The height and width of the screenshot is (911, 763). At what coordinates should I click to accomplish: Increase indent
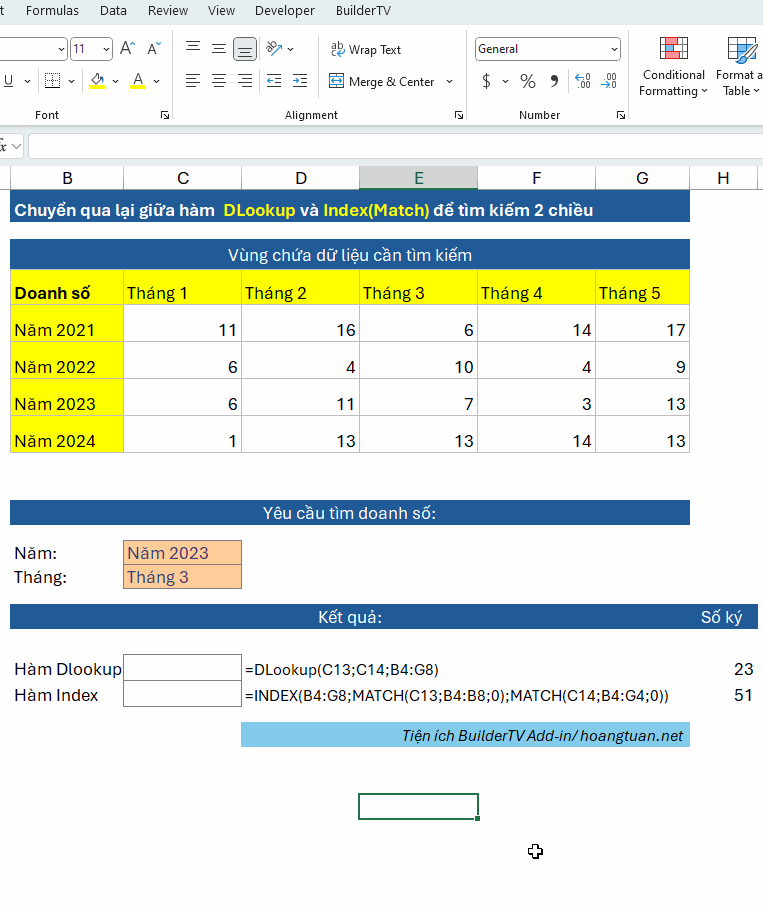point(300,81)
